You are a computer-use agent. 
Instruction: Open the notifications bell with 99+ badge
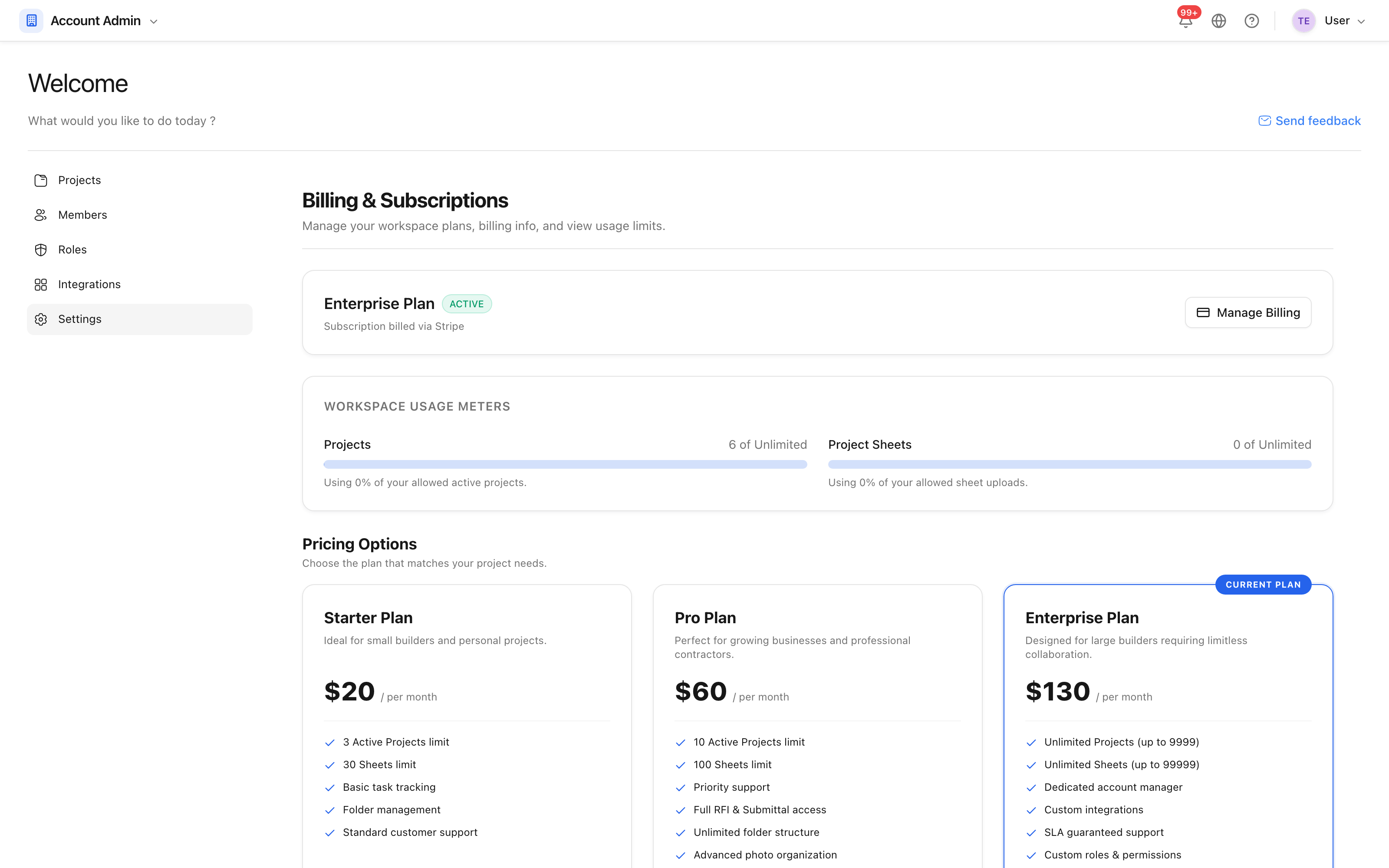1186,21
